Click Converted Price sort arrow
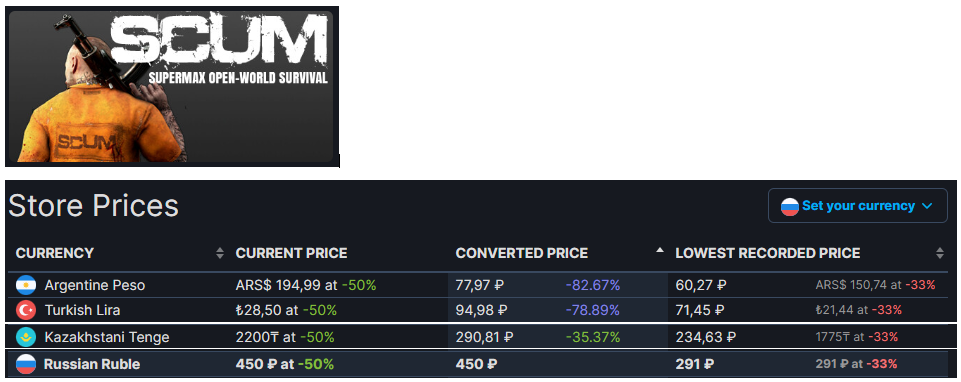 click(659, 250)
